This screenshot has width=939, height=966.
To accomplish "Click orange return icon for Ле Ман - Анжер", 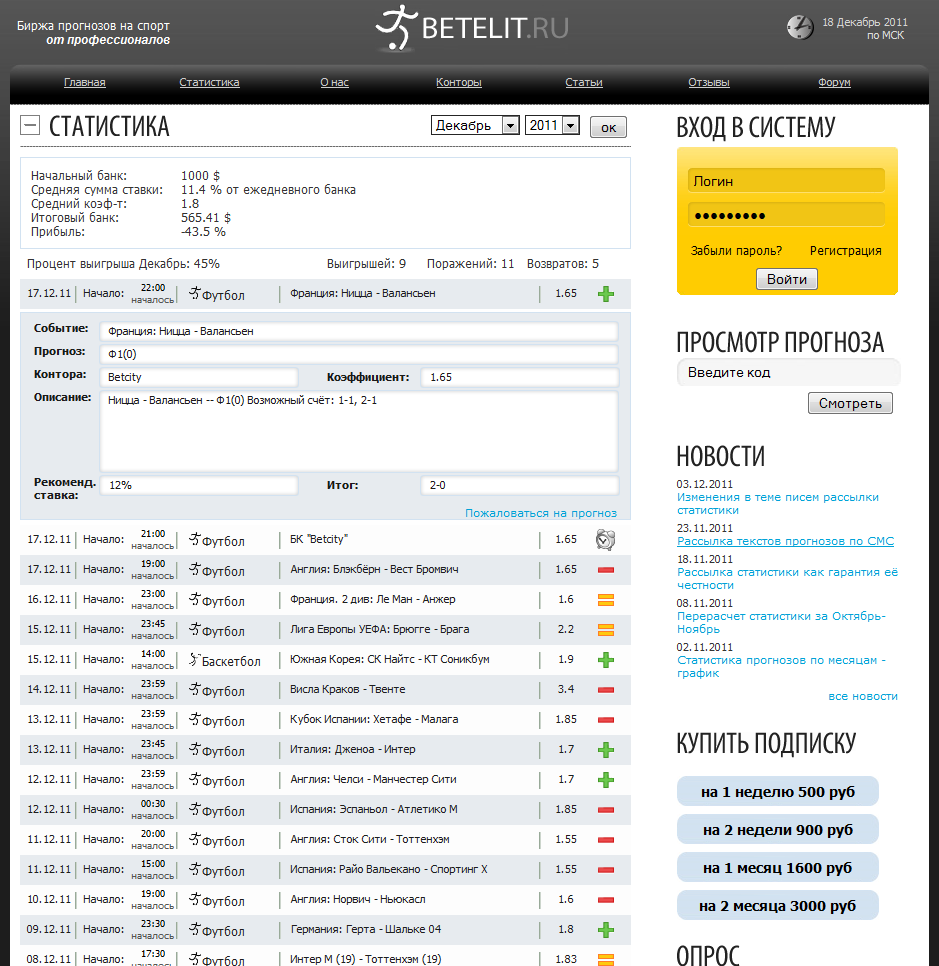I will tap(605, 600).
